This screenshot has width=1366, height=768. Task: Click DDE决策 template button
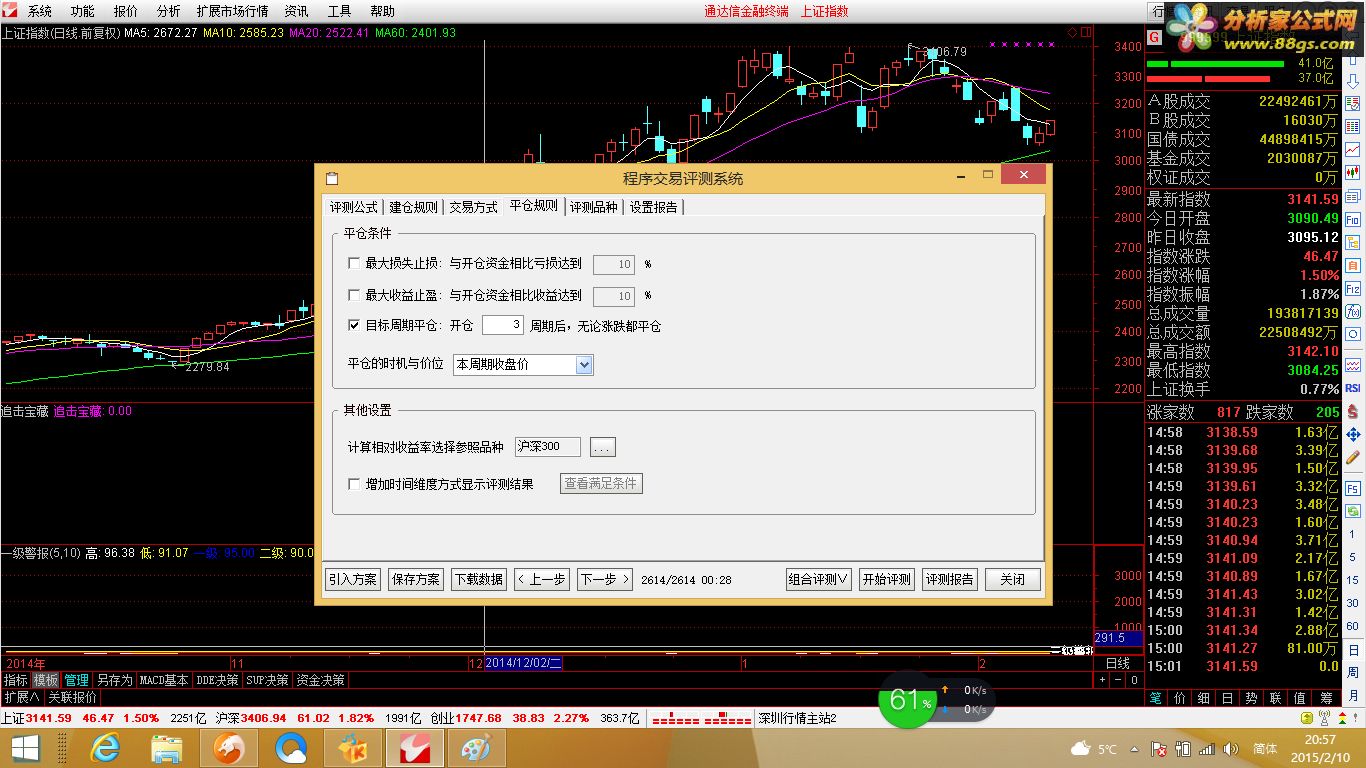coord(217,680)
